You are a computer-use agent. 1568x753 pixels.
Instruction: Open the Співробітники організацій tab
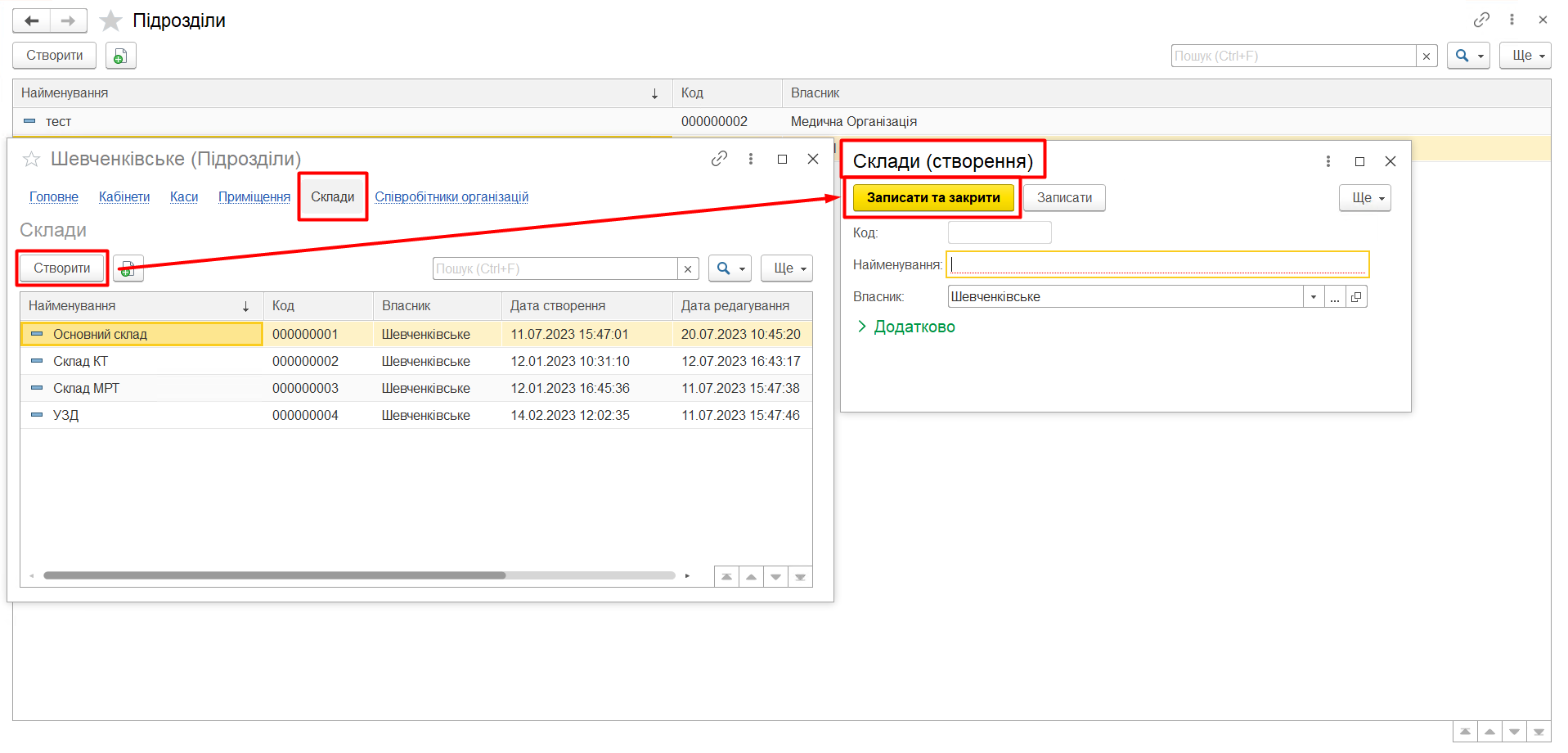point(452,196)
